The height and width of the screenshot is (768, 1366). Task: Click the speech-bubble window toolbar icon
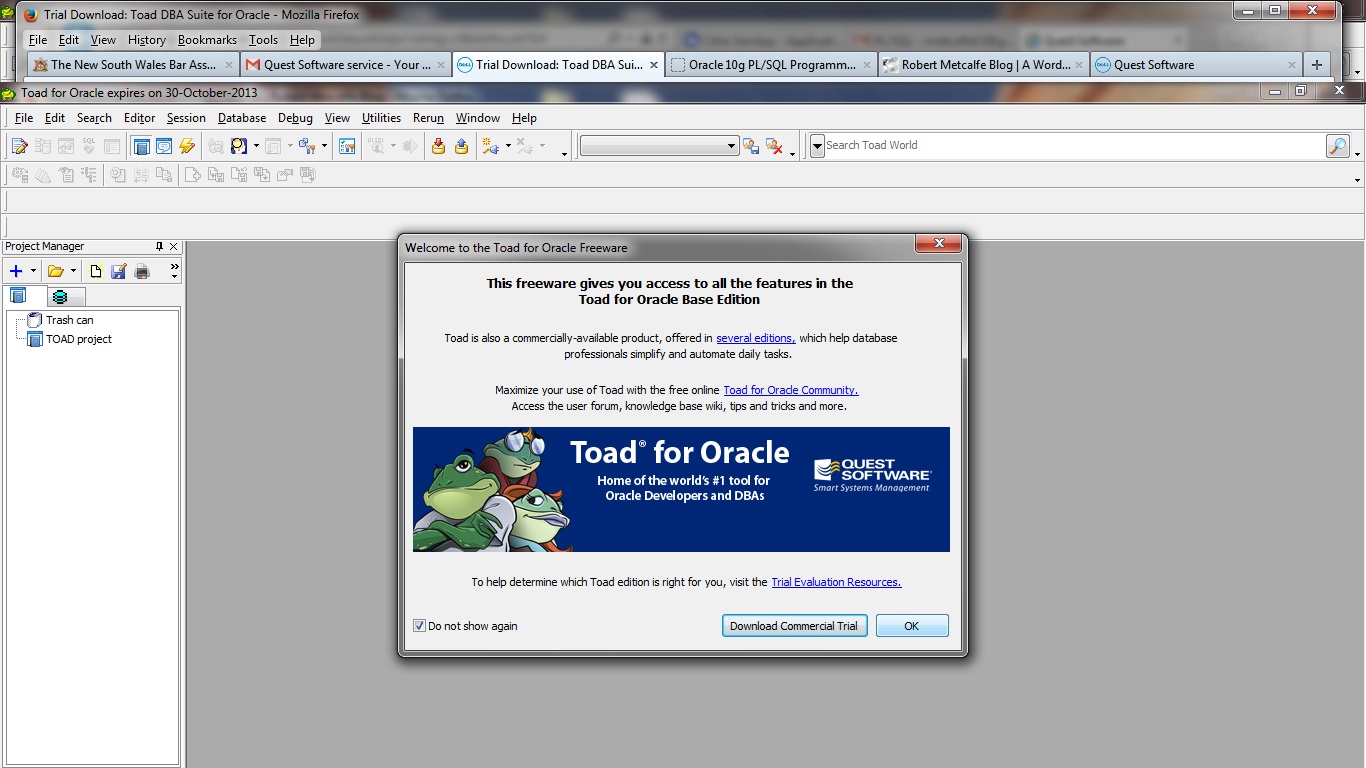164,146
